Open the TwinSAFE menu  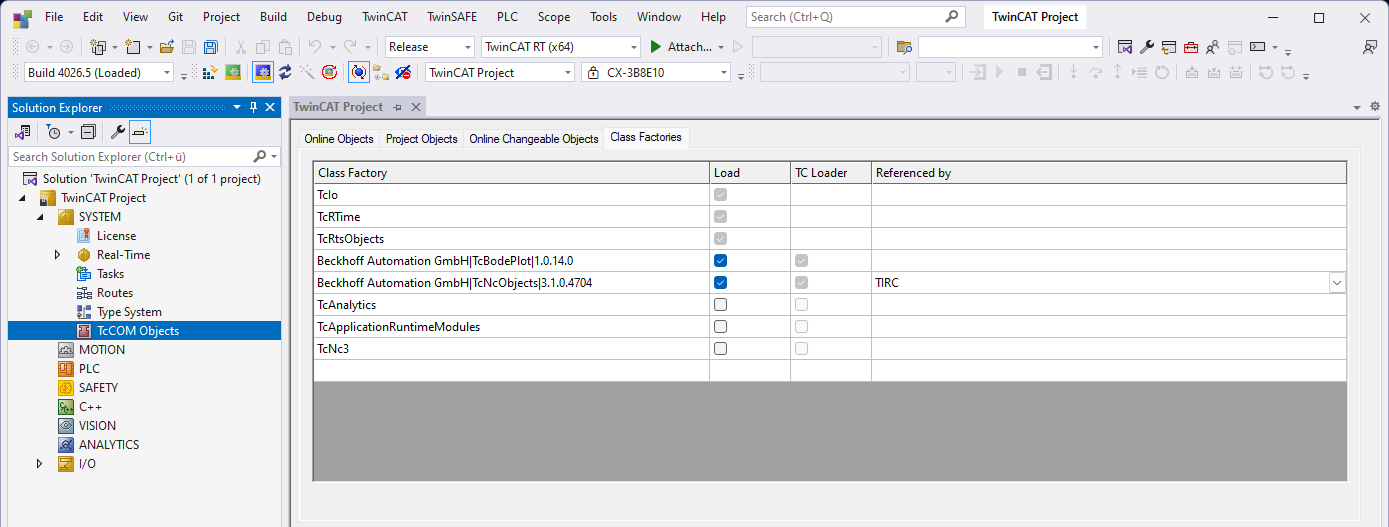(x=452, y=17)
